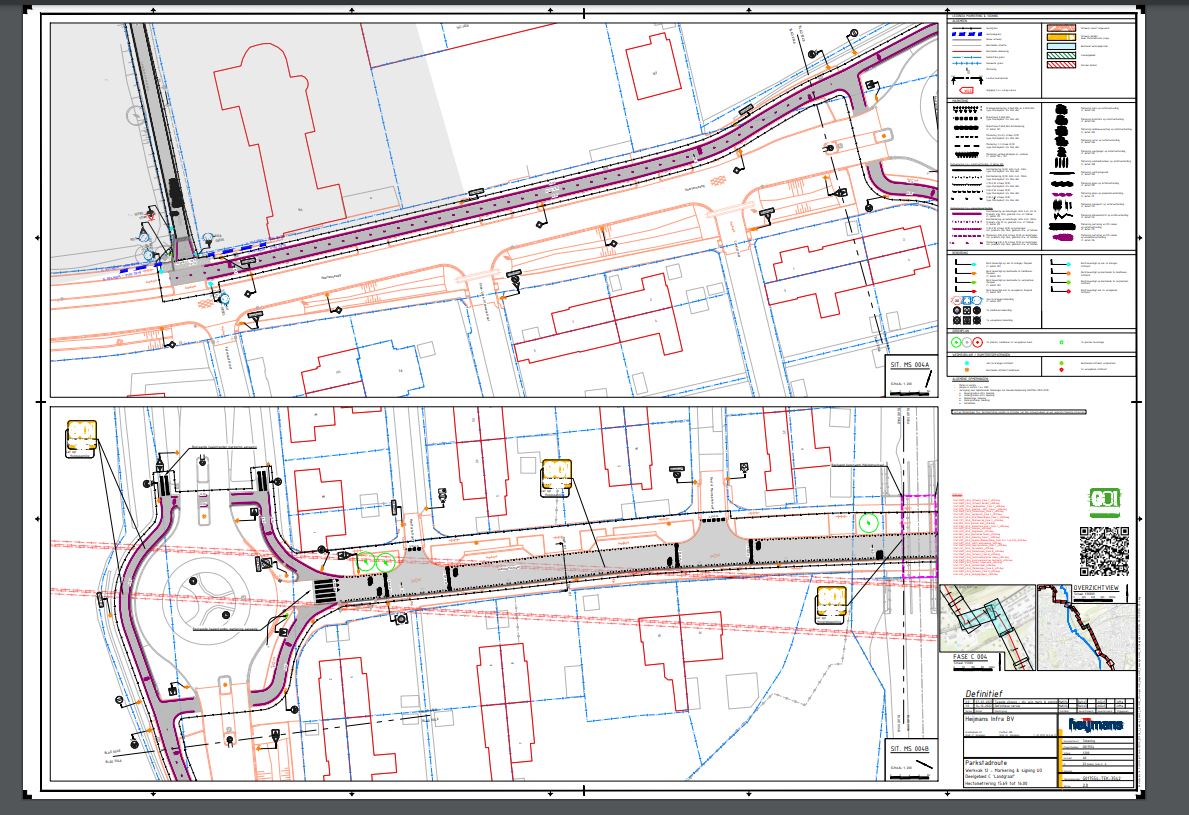
Task: Click the lone green circle on the lower-right road
Action: (x=868, y=522)
